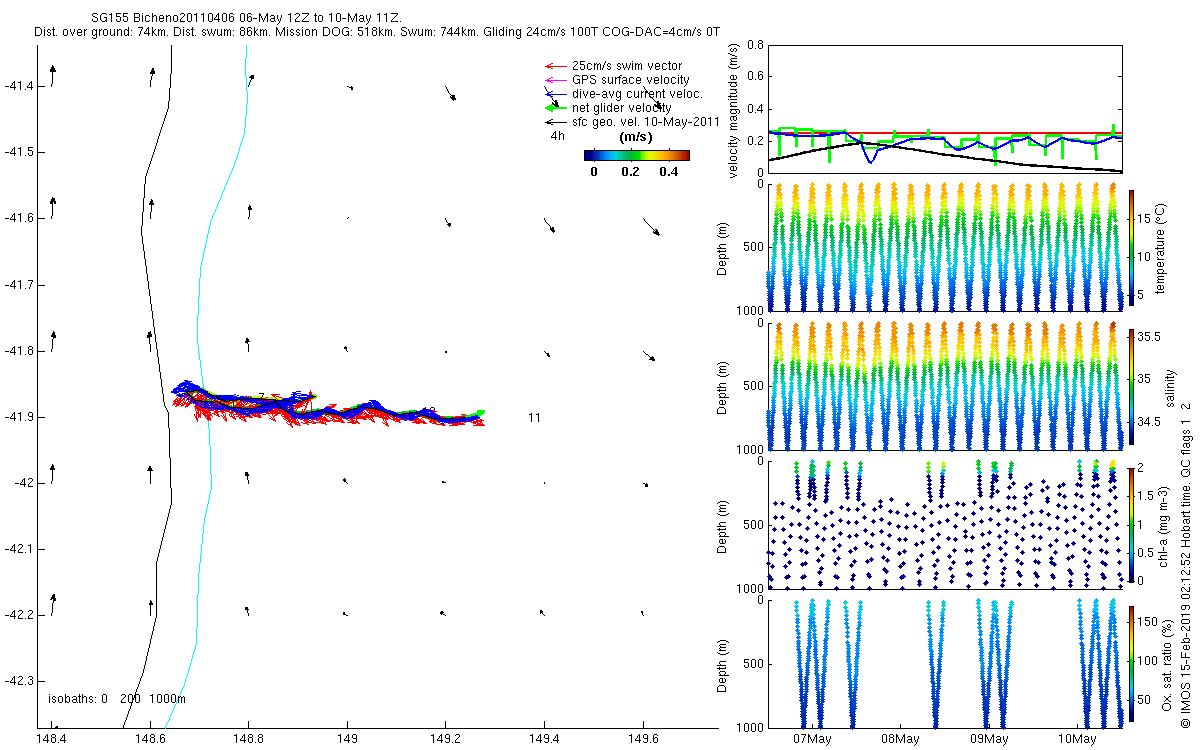The height and width of the screenshot is (750, 1200).
Task: Click the temperature colorbar
Action: (1131, 248)
